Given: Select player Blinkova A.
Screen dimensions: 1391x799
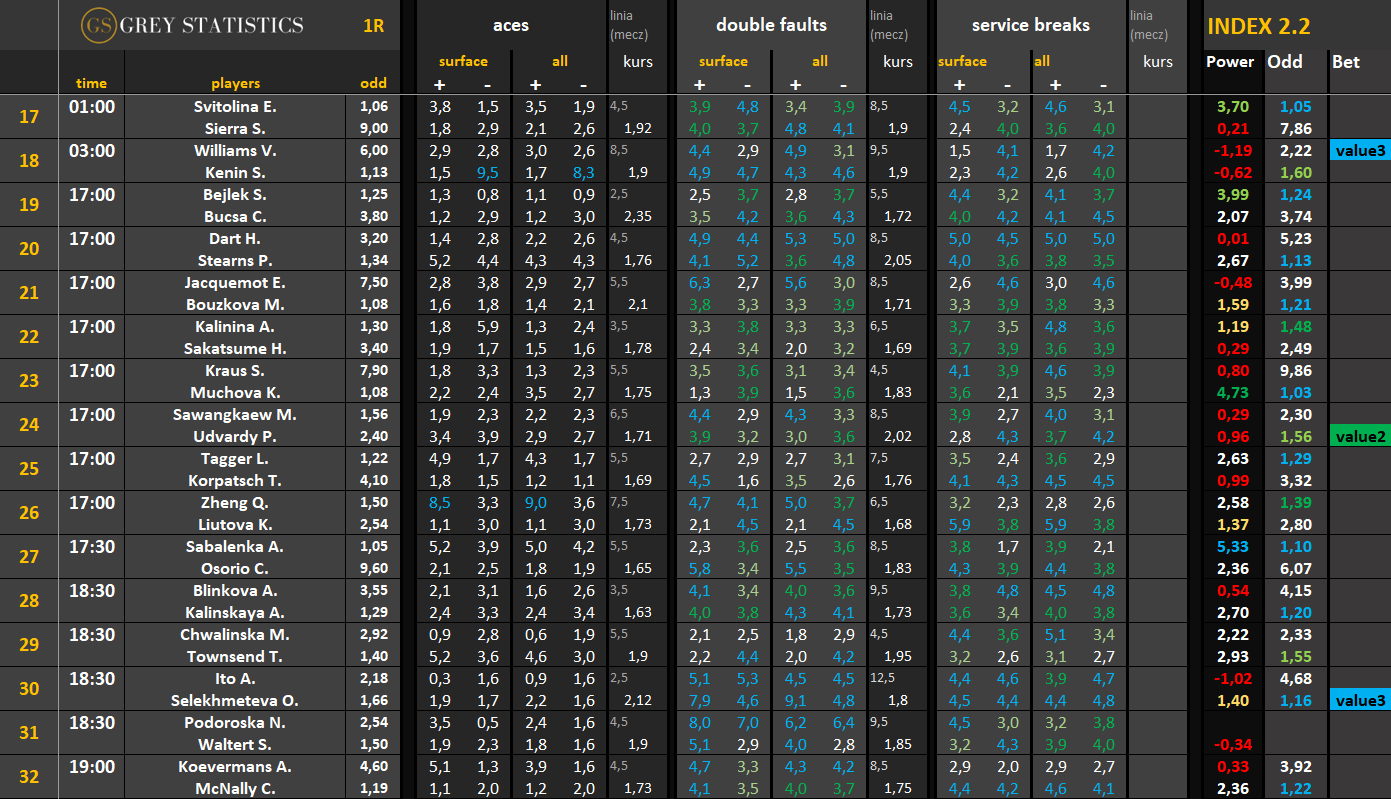Looking at the screenshot, I should (235, 590).
